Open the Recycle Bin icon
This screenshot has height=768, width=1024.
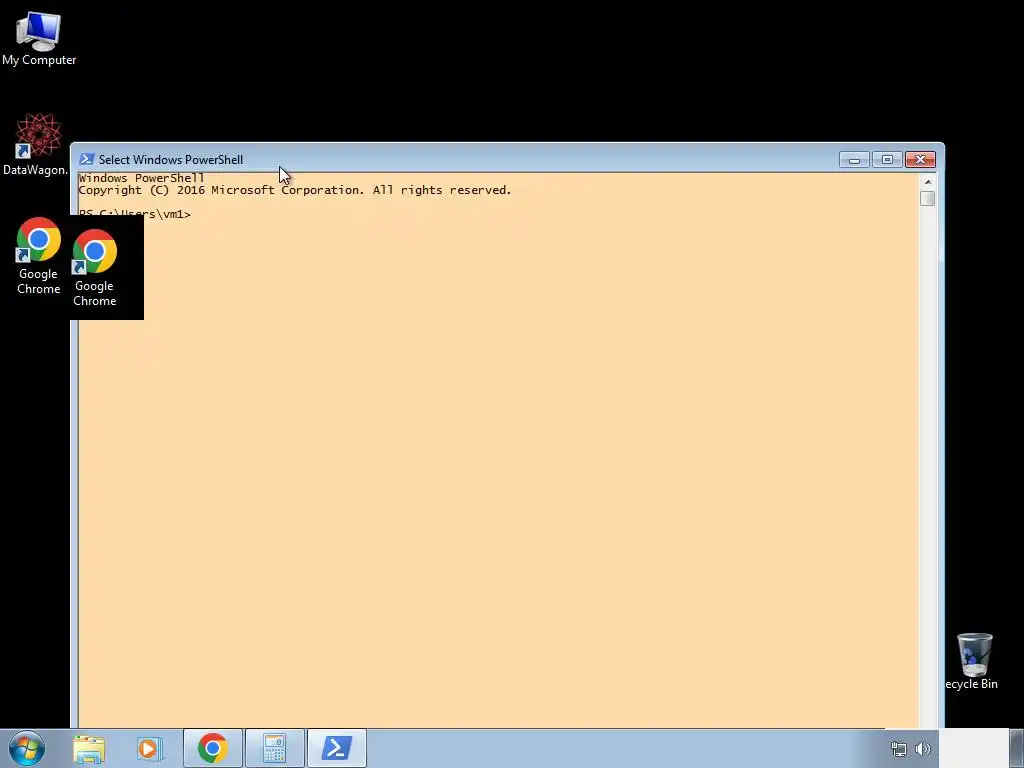pyautogui.click(x=973, y=662)
